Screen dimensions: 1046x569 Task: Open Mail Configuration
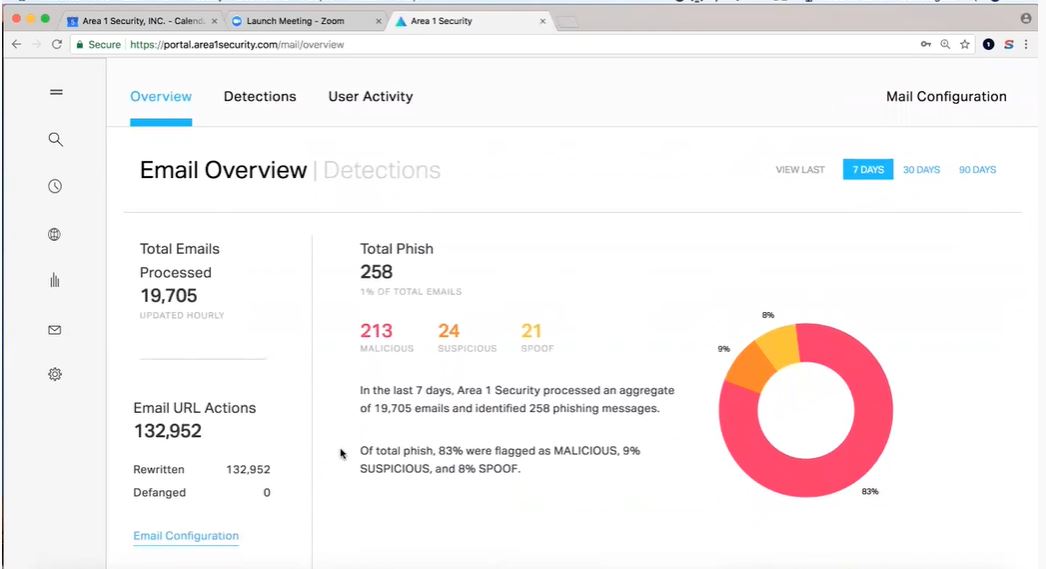click(x=946, y=97)
